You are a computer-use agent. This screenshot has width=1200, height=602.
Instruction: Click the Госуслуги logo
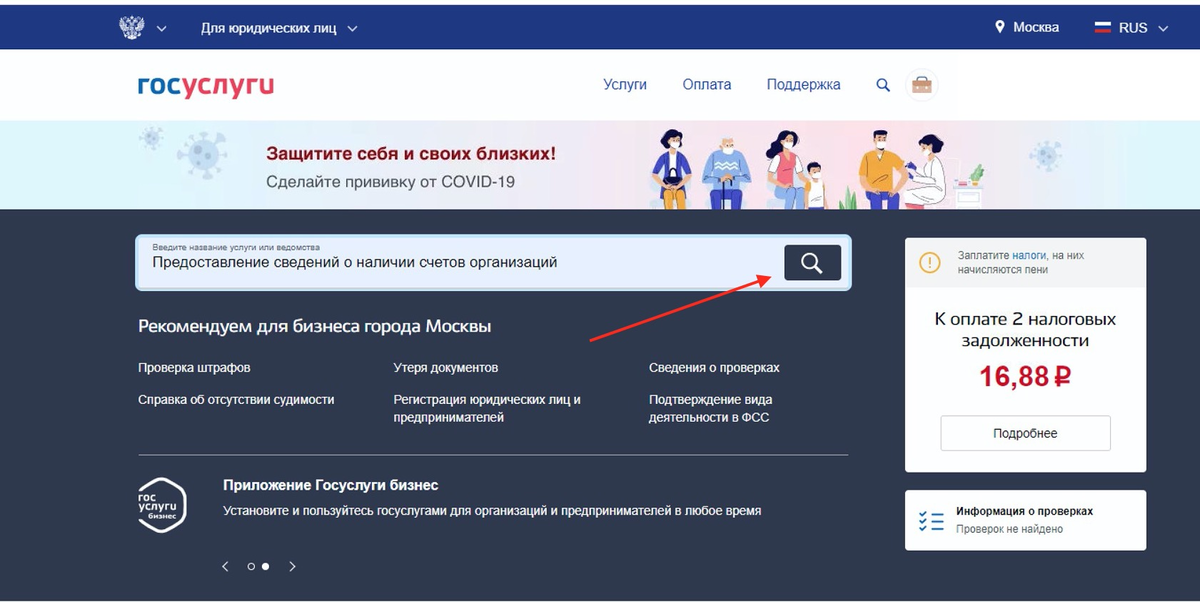[206, 85]
